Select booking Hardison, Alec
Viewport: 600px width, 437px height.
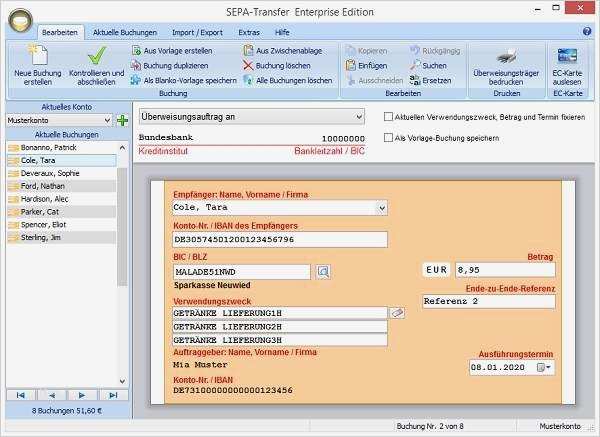[x=62, y=199]
